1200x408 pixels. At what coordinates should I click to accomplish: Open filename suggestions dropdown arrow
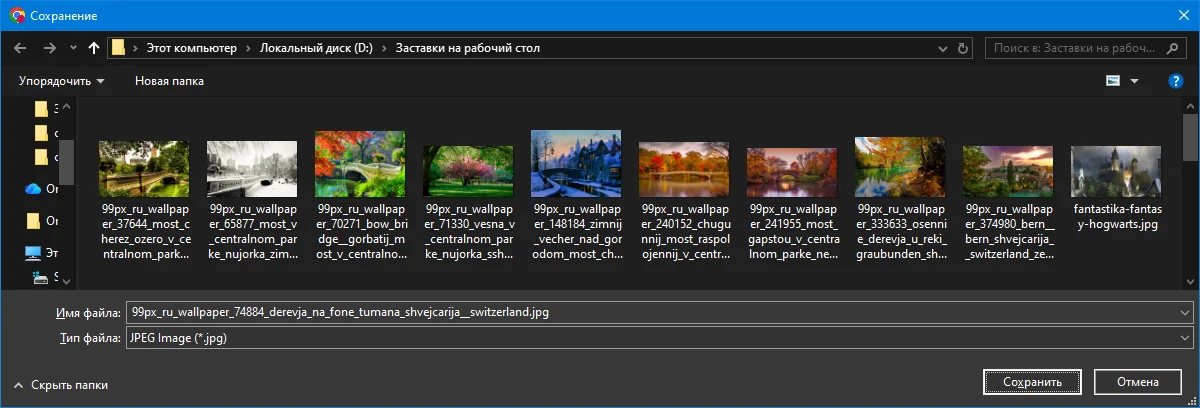point(1185,312)
